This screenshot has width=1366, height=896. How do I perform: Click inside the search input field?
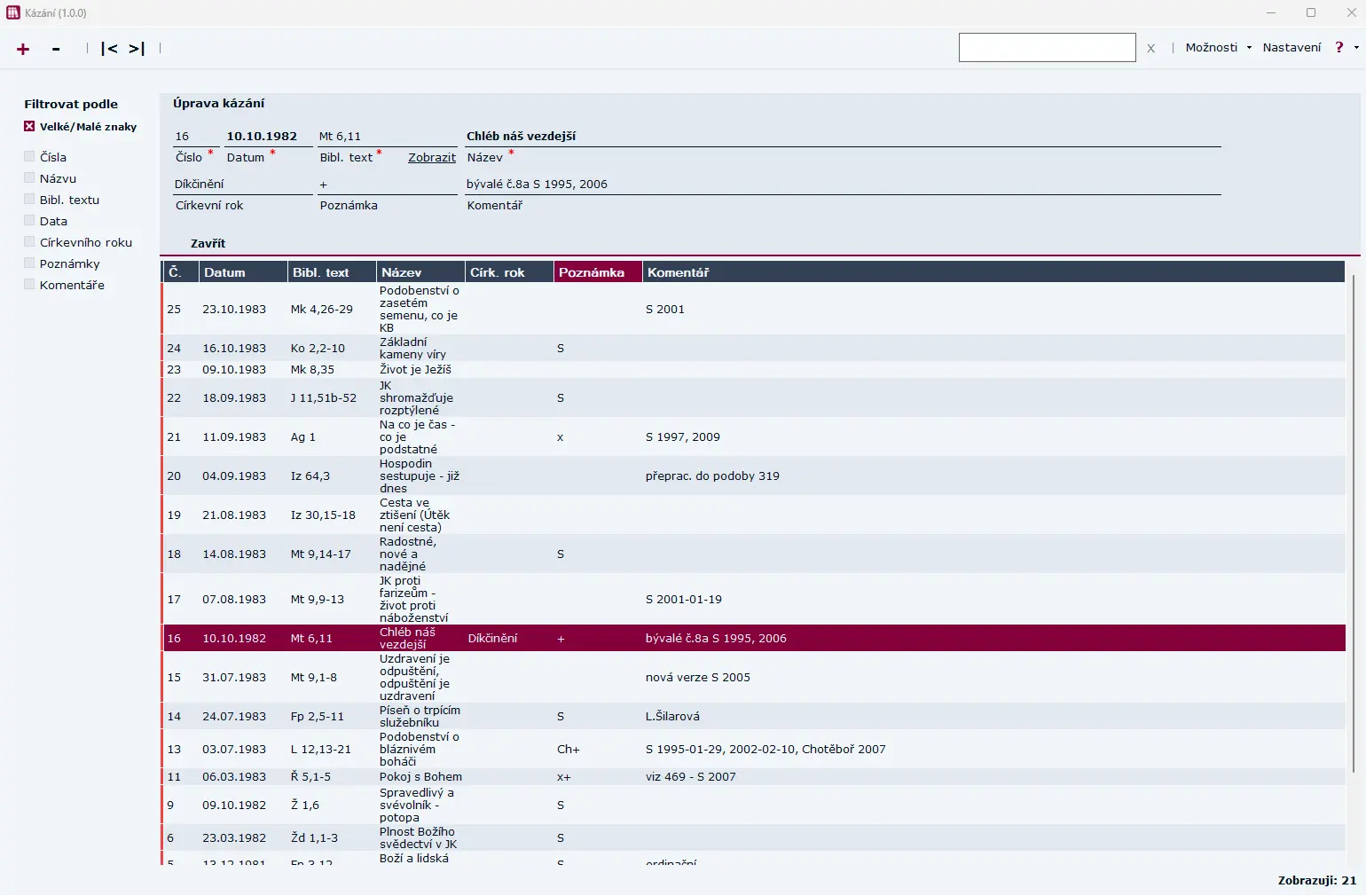click(x=1047, y=47)
